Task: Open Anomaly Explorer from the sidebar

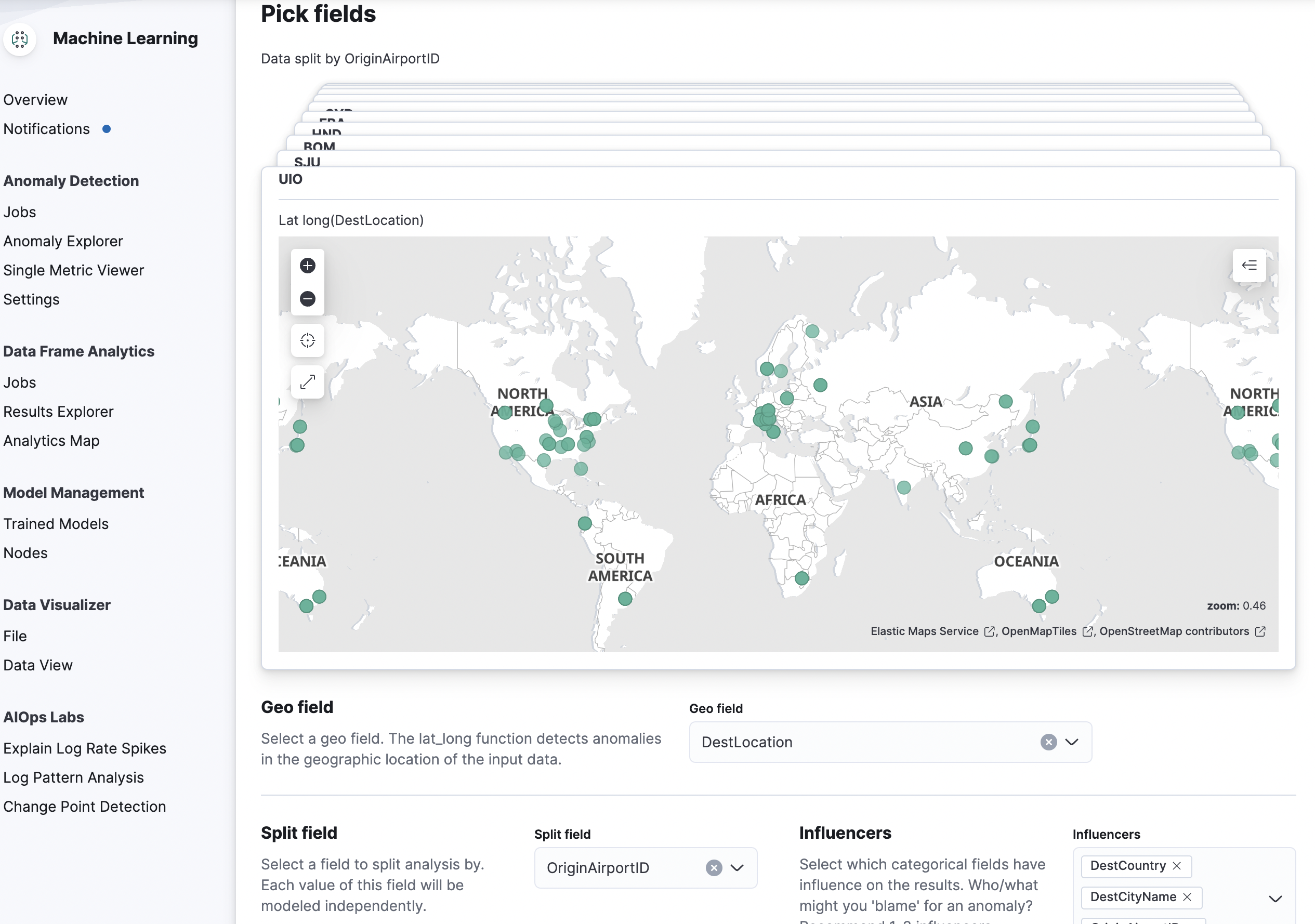Action: 63,241
